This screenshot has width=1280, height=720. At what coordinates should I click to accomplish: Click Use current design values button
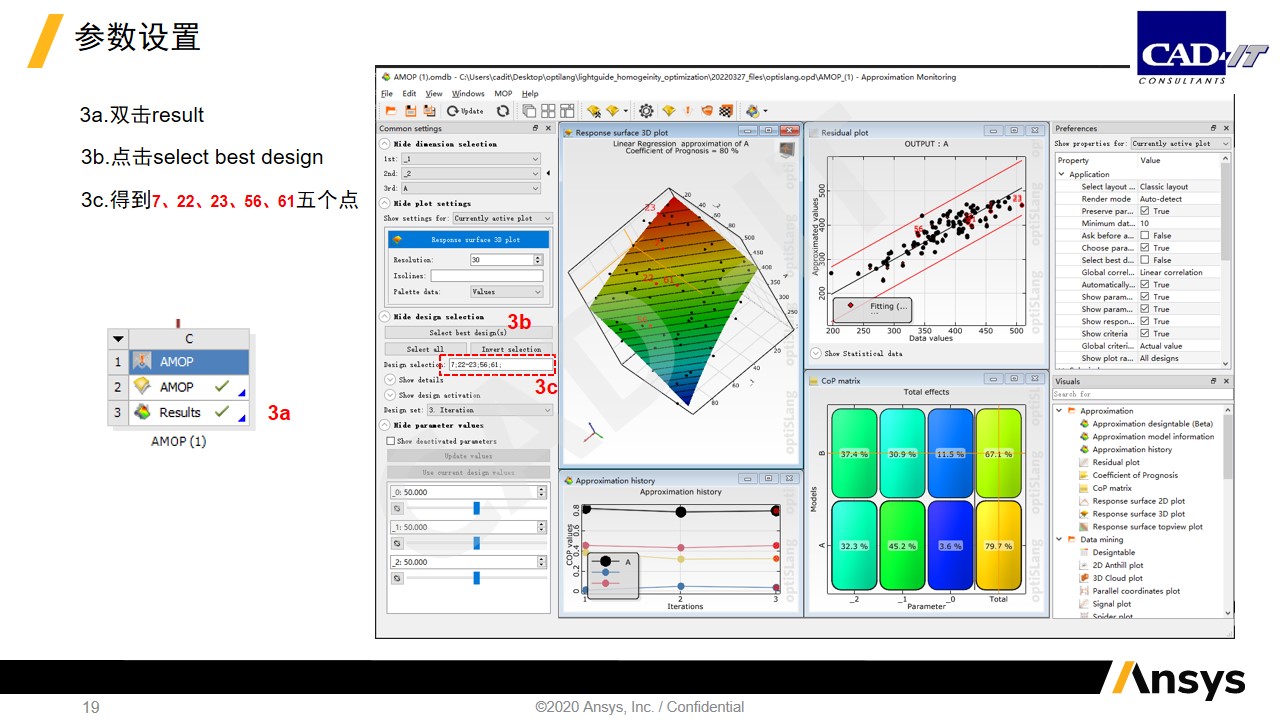click(x=468, y=472)
